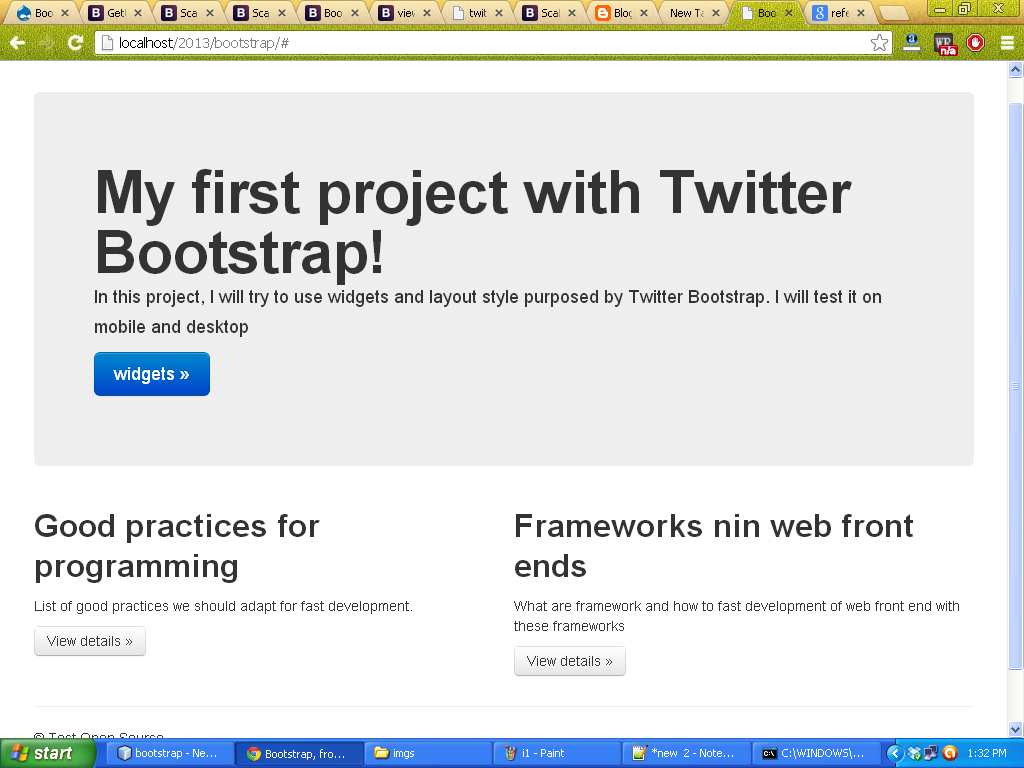Go back to the previous page
1024x768 pixels.
[18, 43]
